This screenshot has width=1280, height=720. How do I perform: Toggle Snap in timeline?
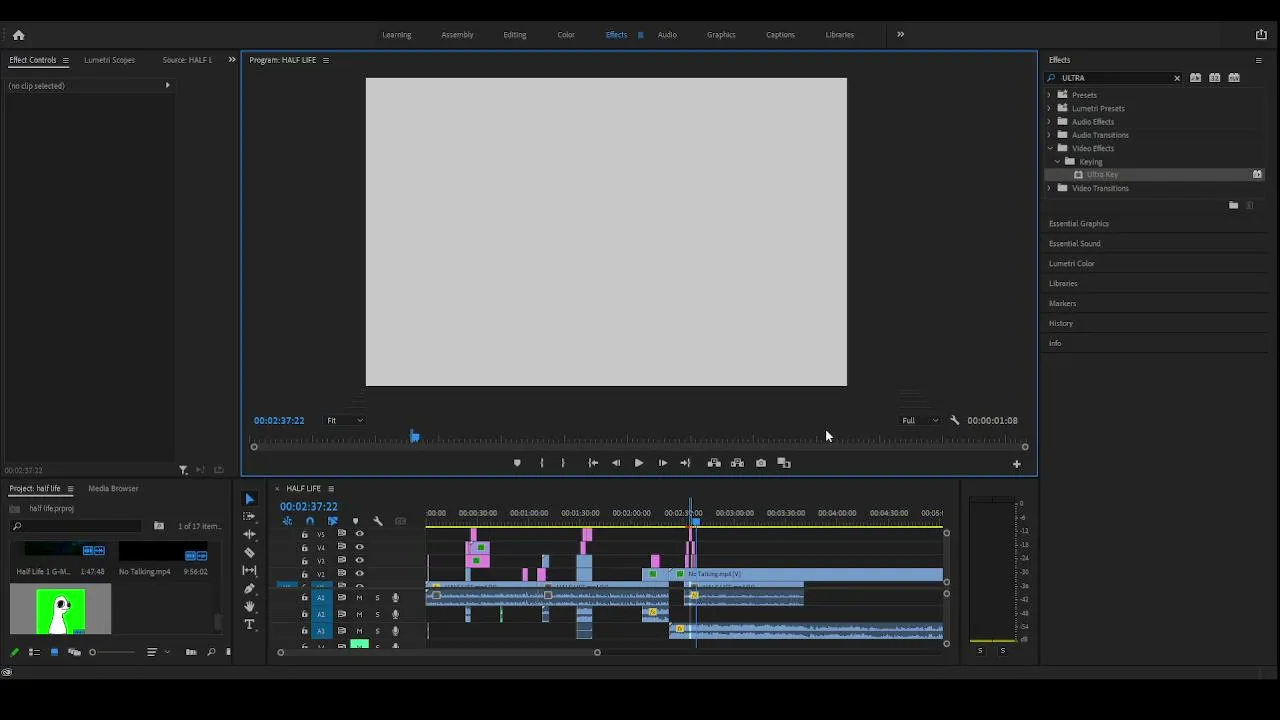coord(310,521)
